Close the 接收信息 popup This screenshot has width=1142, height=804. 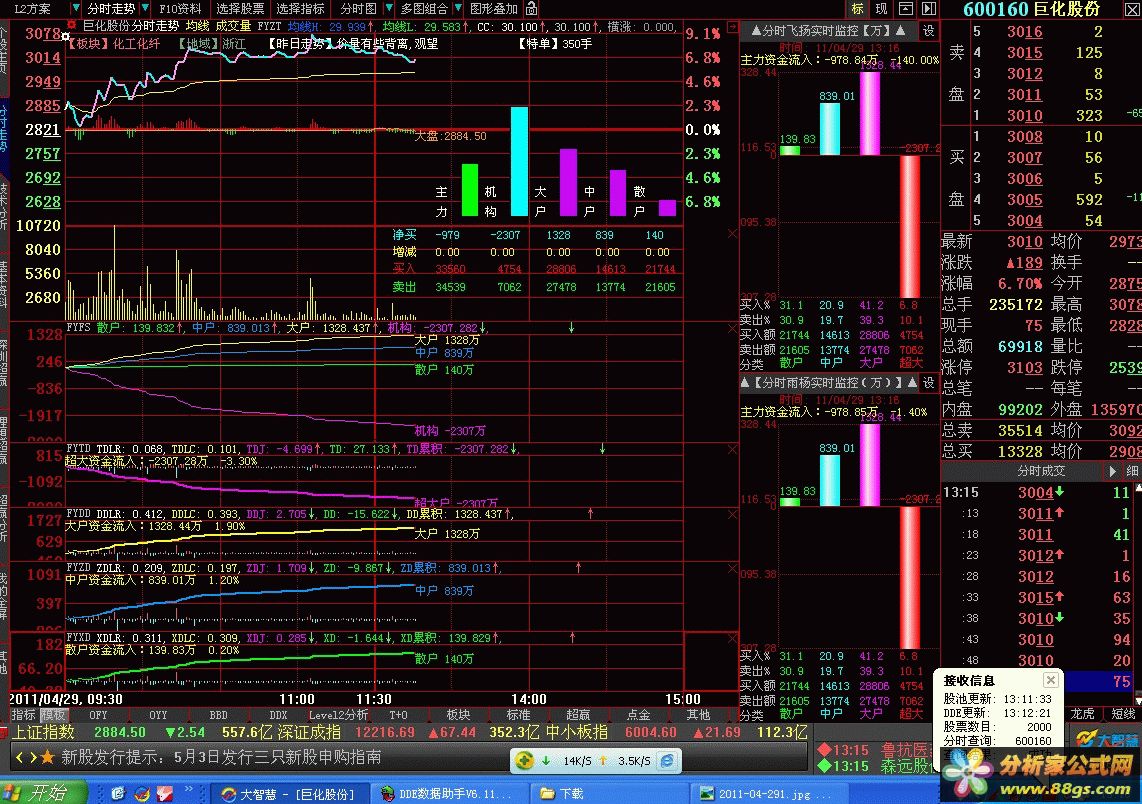(x=1050, y=680)
